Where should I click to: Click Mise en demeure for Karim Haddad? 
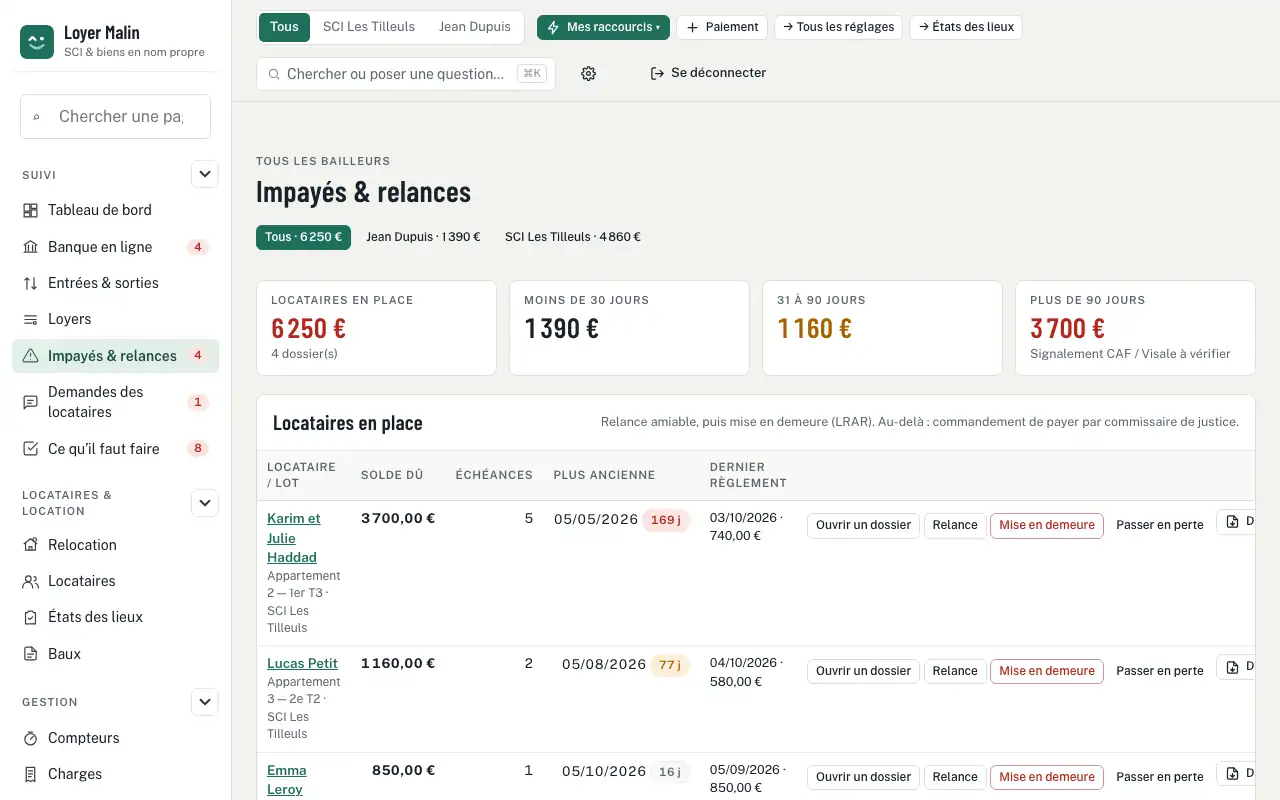[1047, 525]
